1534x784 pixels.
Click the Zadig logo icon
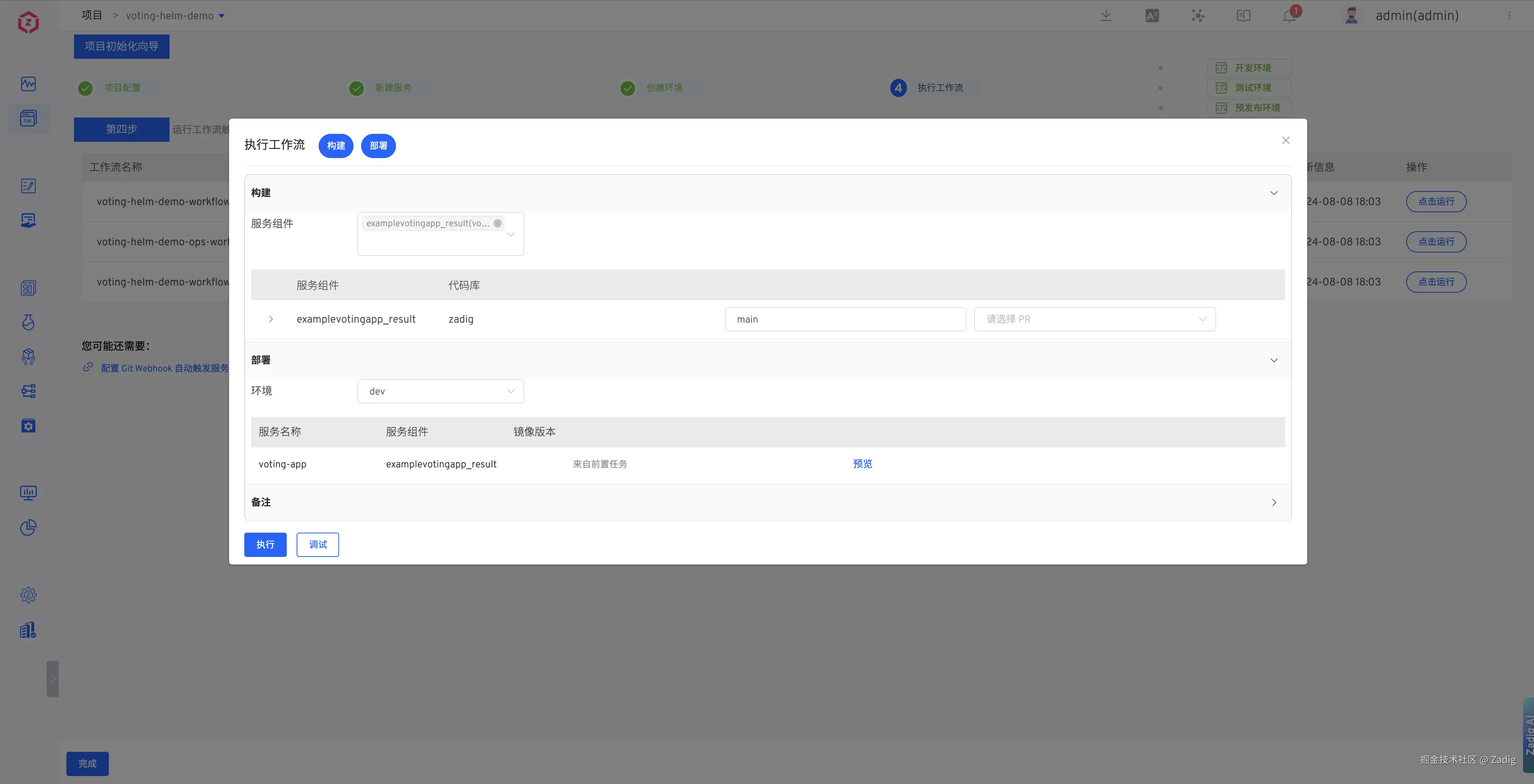[x=28, y=23]
